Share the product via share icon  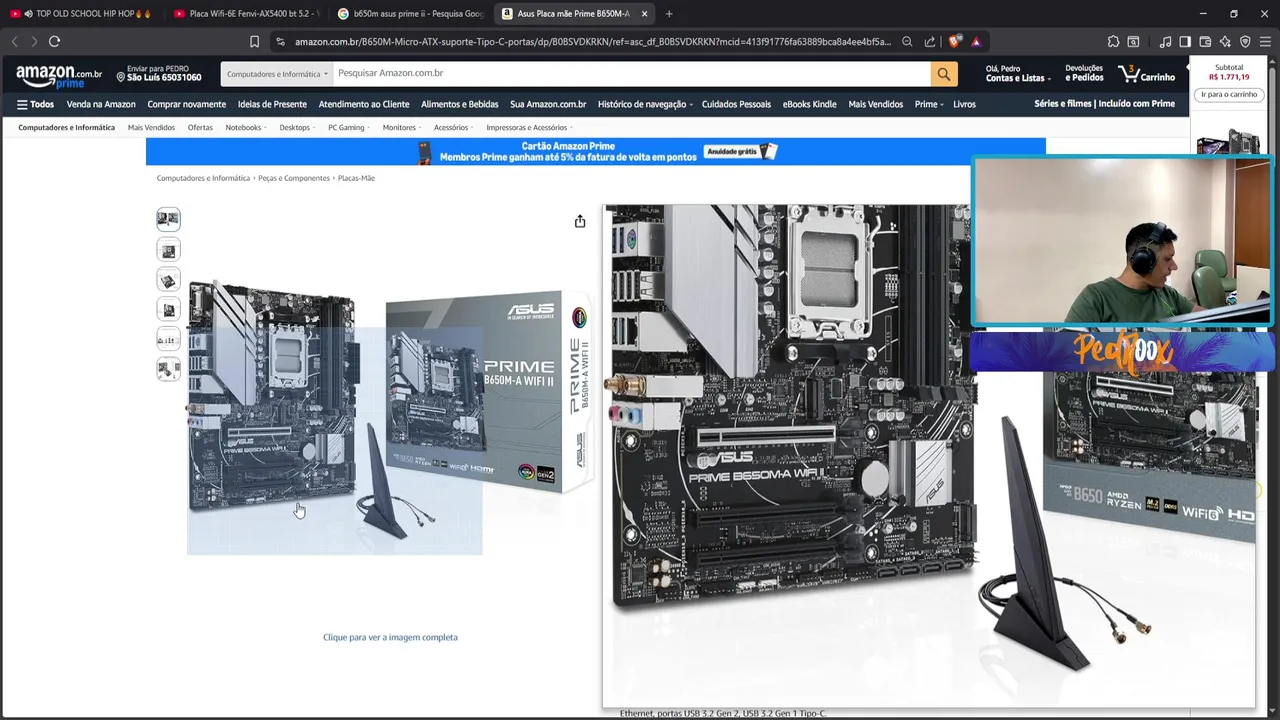pyautogui.click(x=580, y=221)
